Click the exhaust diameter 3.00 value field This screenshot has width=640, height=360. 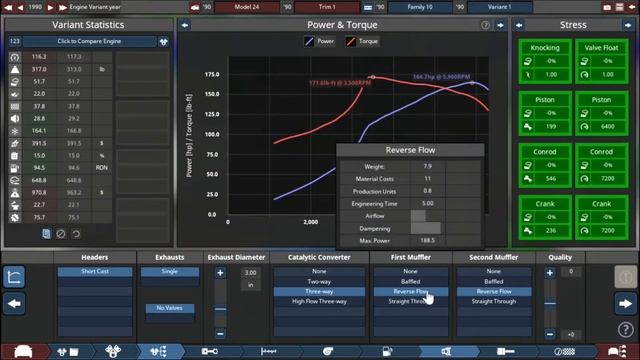coord(251,273)
